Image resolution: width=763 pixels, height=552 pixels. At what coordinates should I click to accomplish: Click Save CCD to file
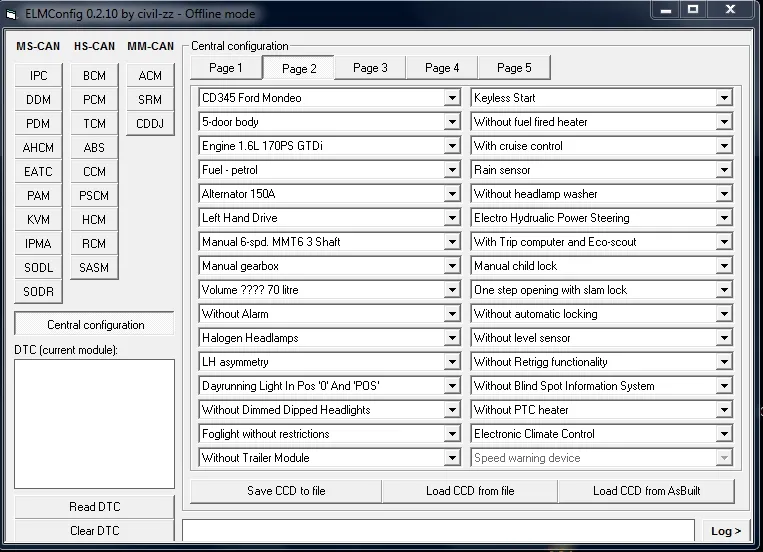coord(286,491)
